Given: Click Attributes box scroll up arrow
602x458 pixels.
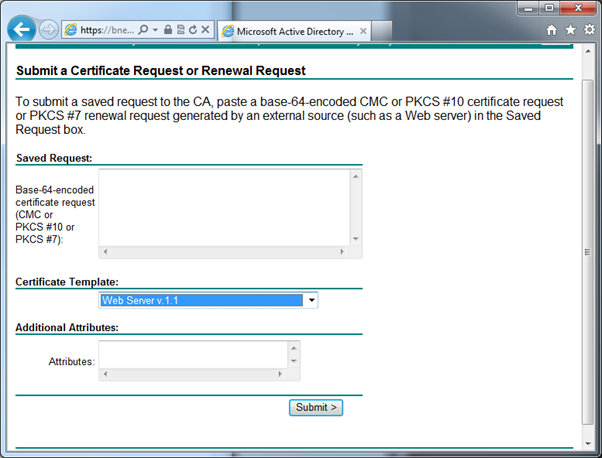Looking at the screenshot, I should [x=293, y=348].
